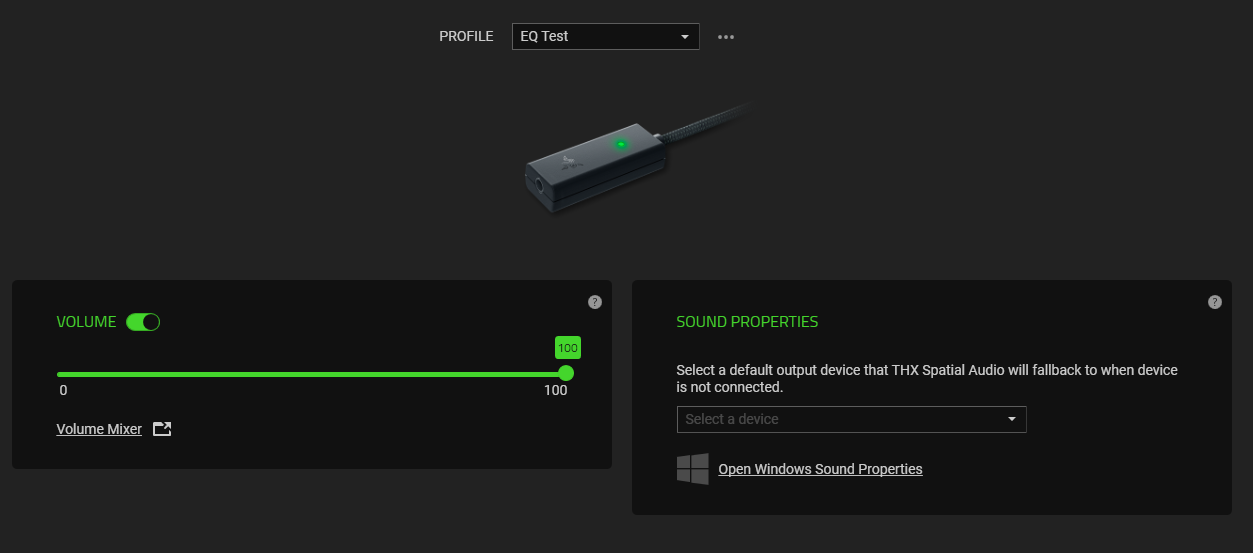Toggle the Volume switch off
1253x553 pixels.
[x=143, y=322]
